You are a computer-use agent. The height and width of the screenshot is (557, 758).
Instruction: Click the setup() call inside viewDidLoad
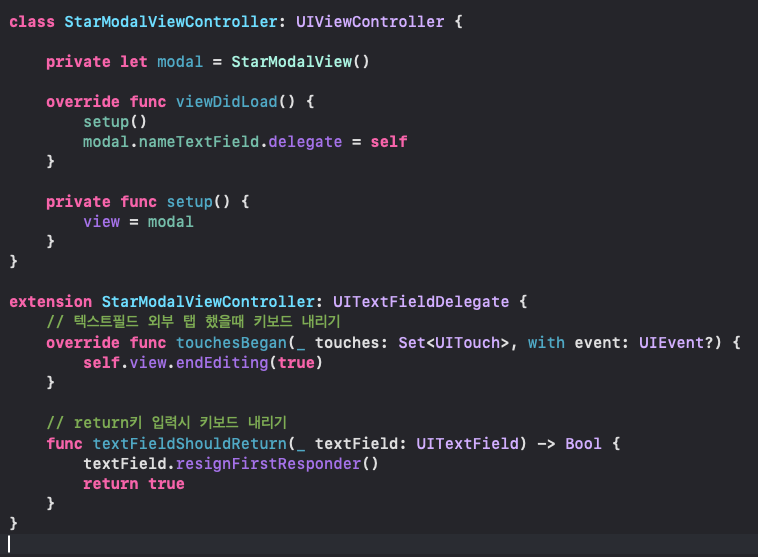tap(115, 122)
